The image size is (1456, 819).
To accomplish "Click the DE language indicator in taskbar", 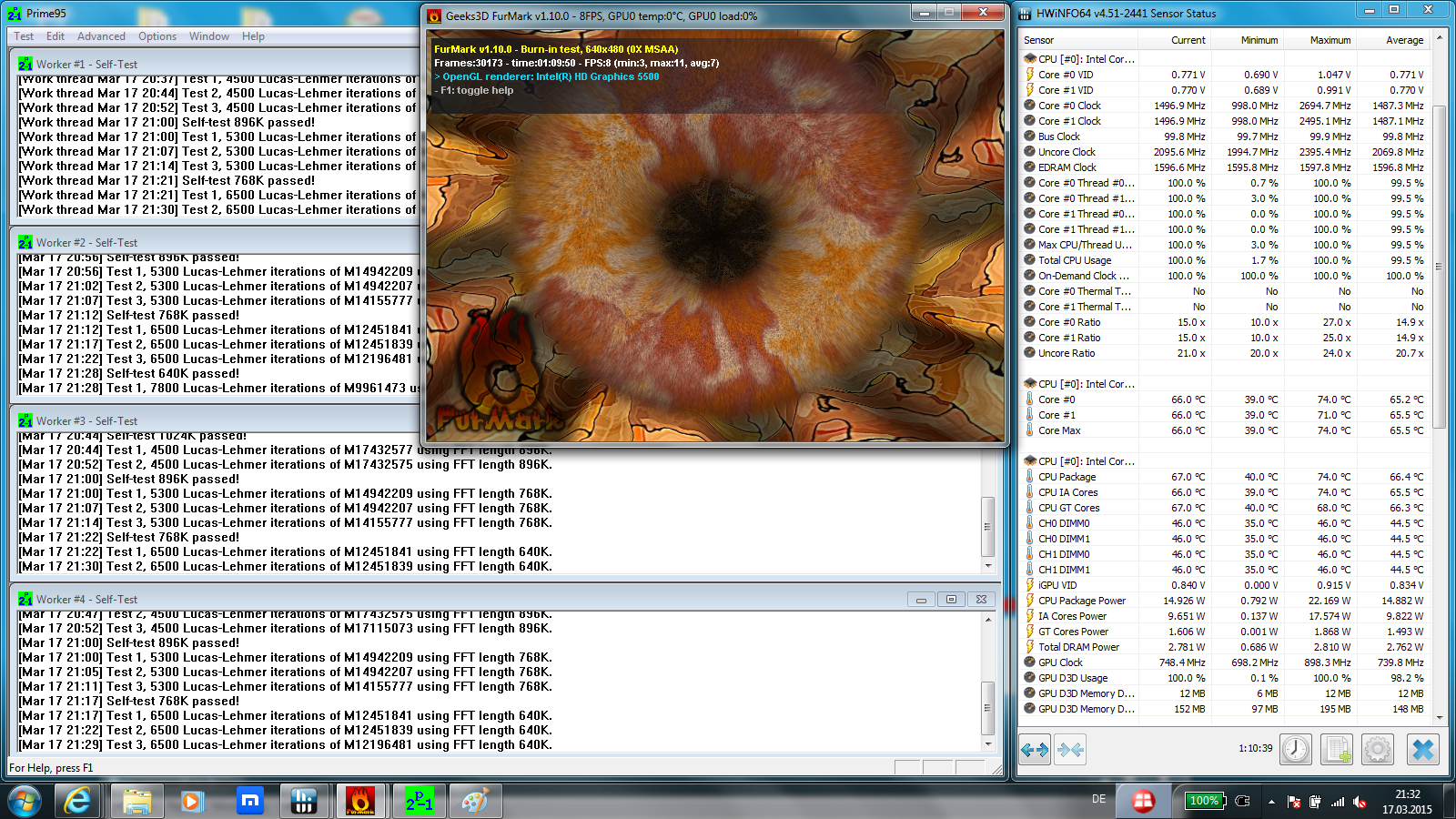I will point(1098,799).
